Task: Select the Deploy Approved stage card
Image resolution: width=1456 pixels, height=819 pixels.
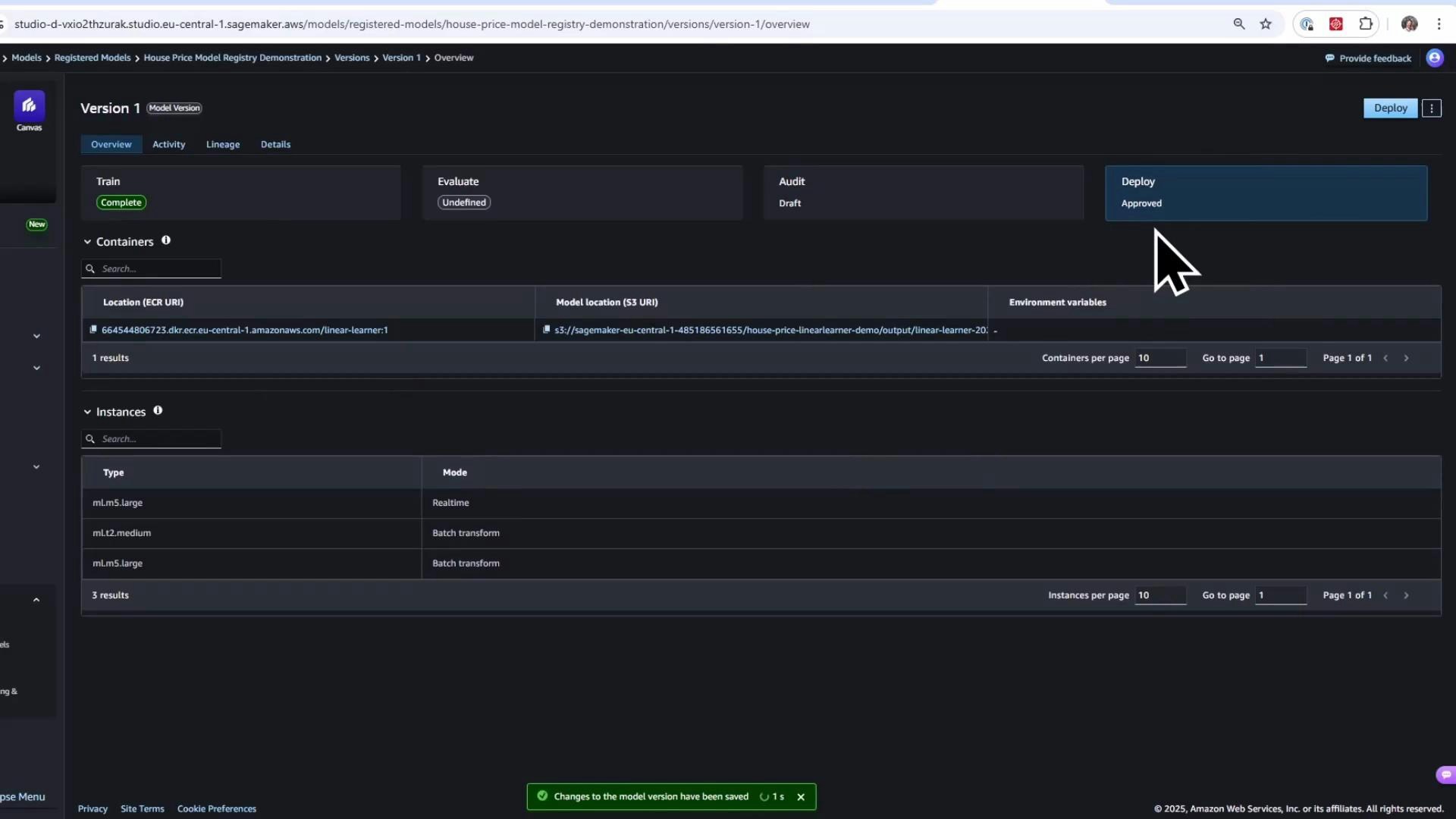Action: click(x=1266, y=193)
